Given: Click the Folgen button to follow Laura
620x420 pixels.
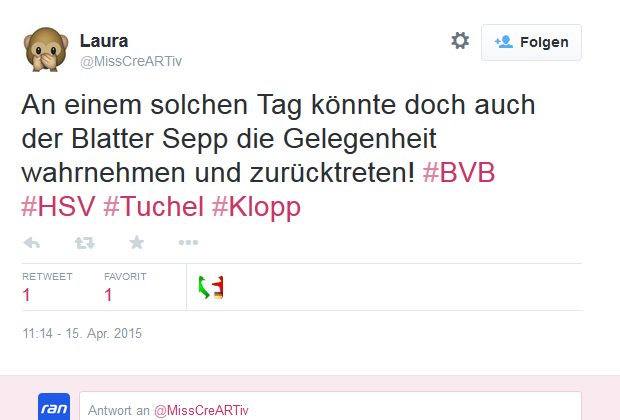Looking at the screenshot, I should [x=531, y=42].
